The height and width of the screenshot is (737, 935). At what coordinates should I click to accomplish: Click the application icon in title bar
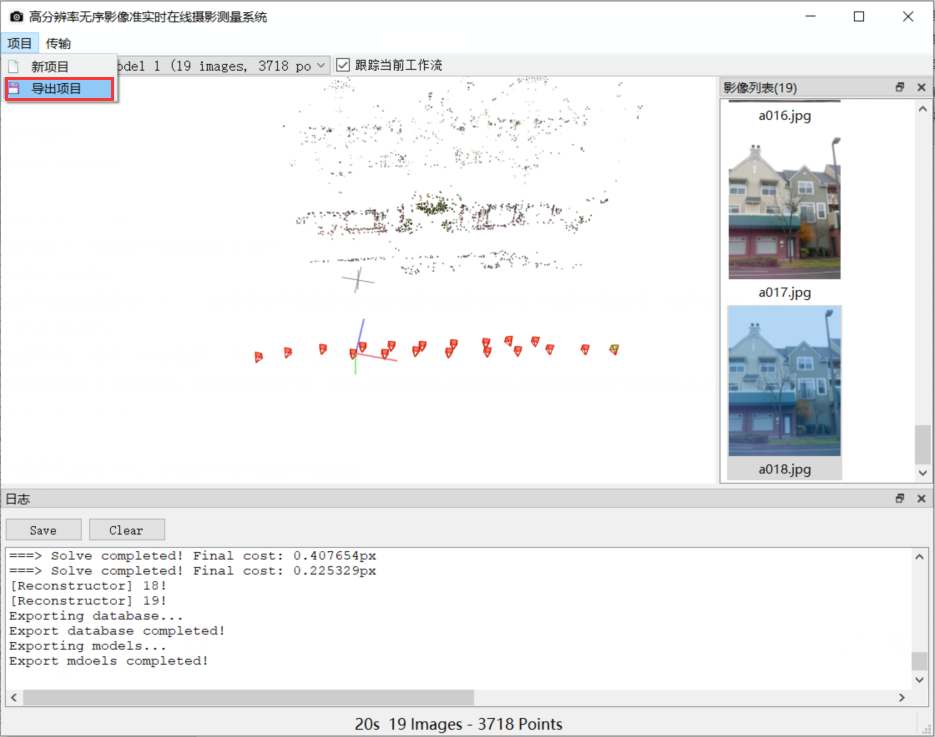pyautogui.click(x=14, y=16)
